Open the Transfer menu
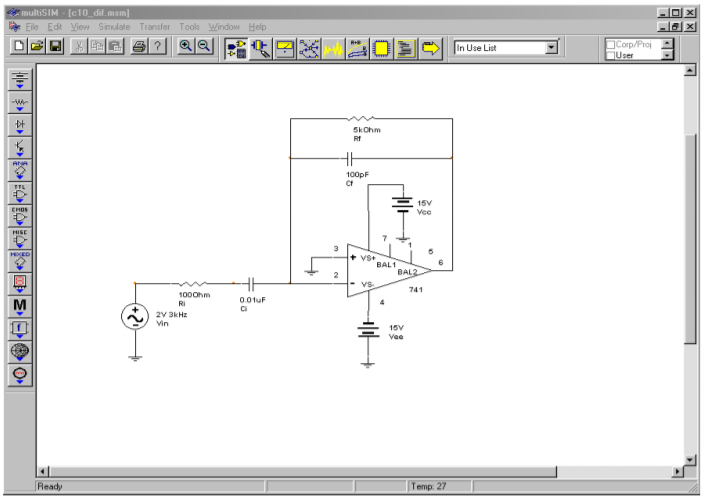This screenshot has width=705, height=500. coord(154,26)
